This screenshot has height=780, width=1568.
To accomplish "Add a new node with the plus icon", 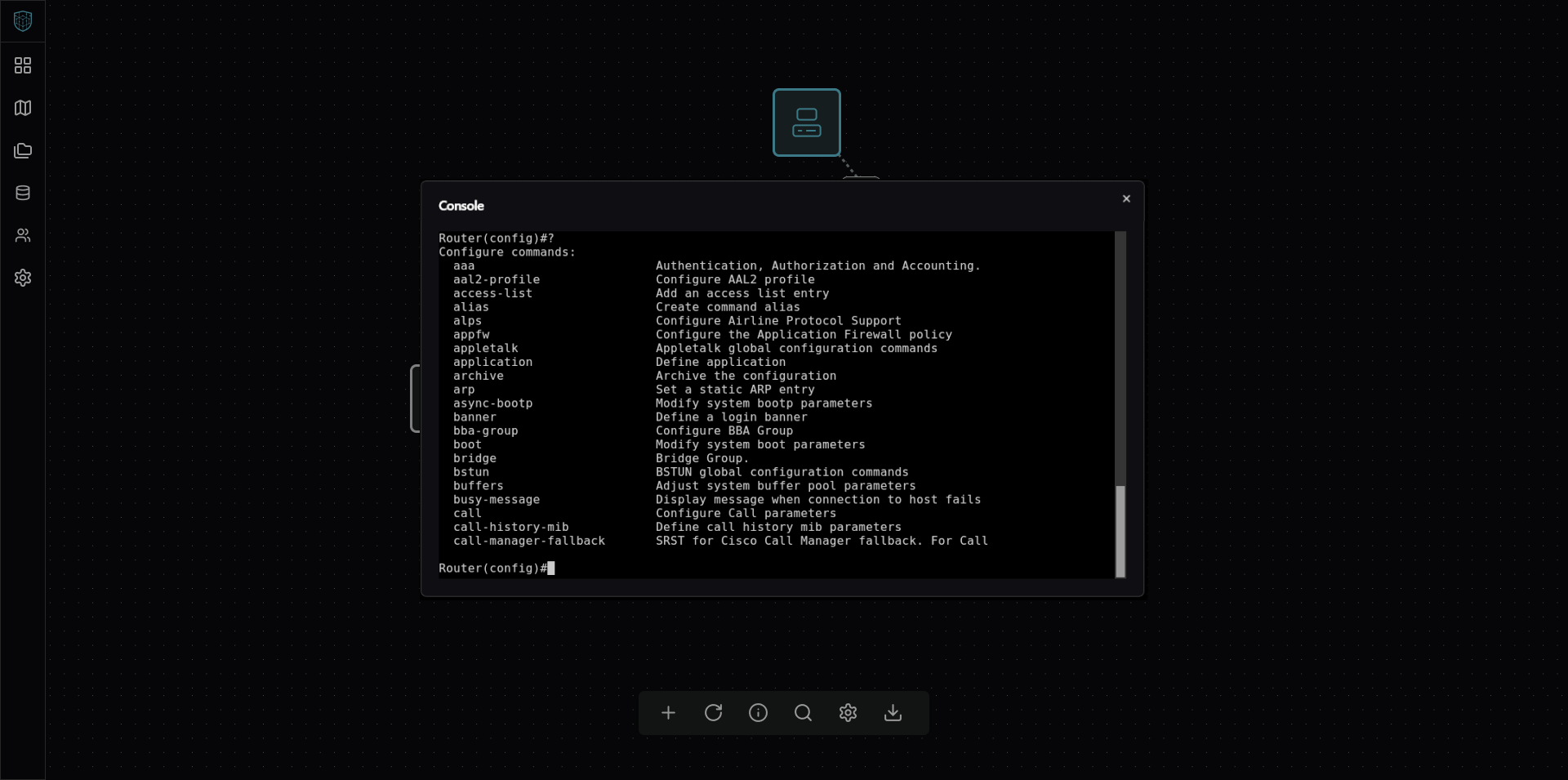I will point(668,713).
